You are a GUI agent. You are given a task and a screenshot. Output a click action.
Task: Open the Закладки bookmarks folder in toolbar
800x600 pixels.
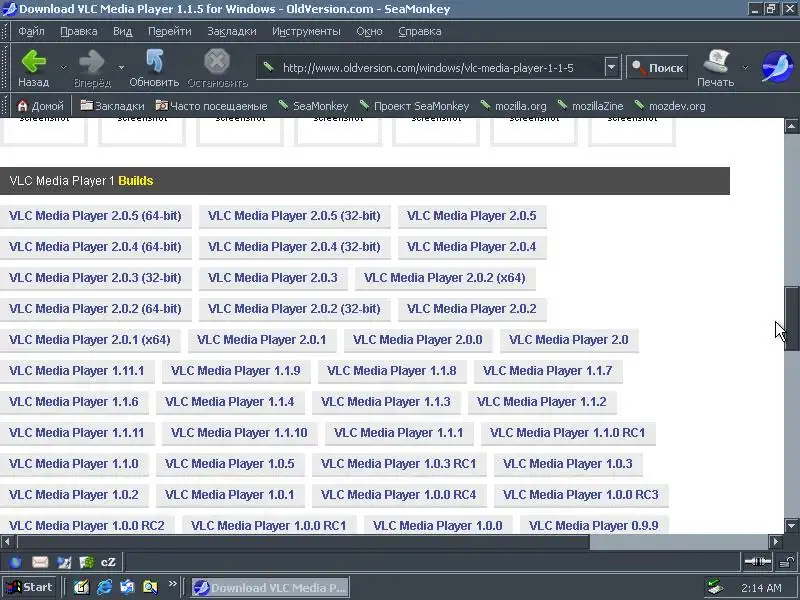coord(112,106)
